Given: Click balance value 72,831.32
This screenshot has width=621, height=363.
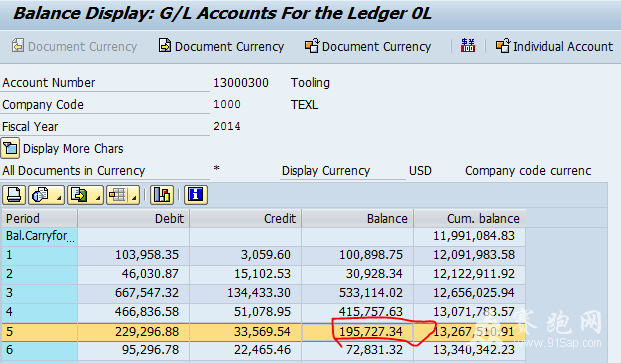Looking at the screenshot, I should pyautogui.click(x=374, y=350).
